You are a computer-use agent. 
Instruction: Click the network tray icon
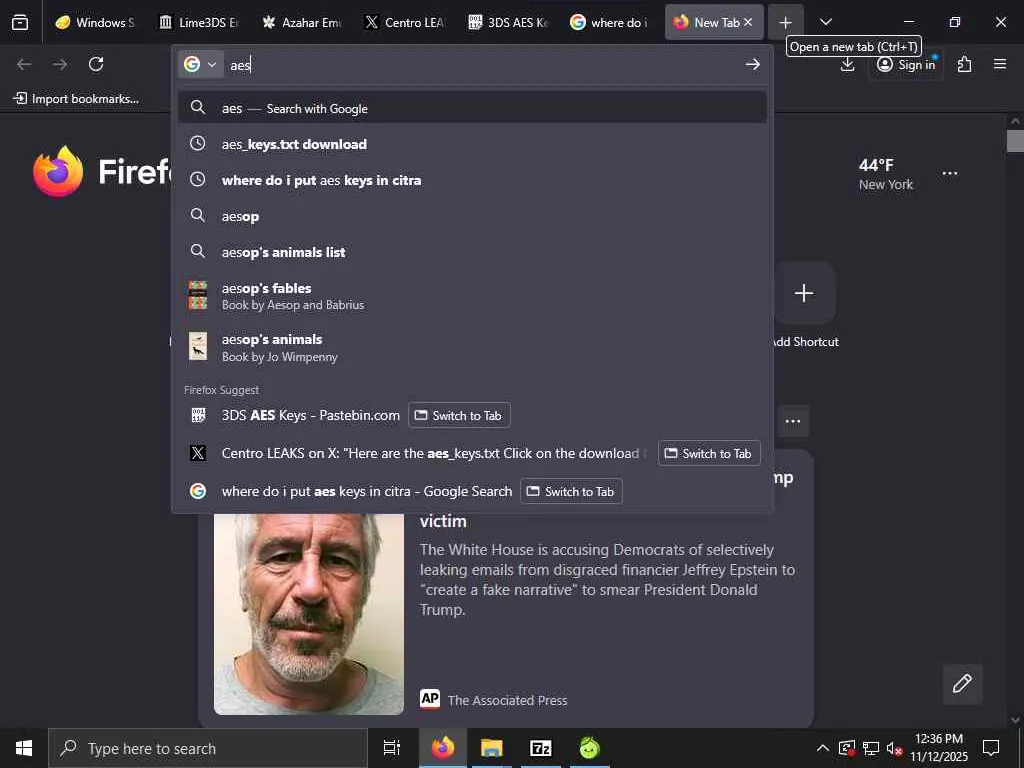click(x=871, y=748)
